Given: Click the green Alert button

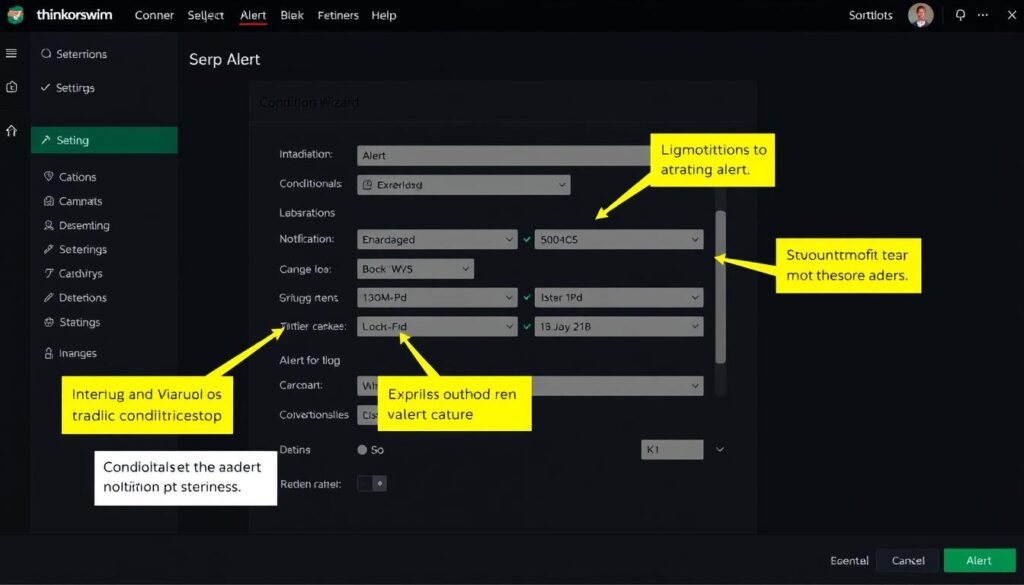Looking at the screenshot, I should (x=979, y=561).
